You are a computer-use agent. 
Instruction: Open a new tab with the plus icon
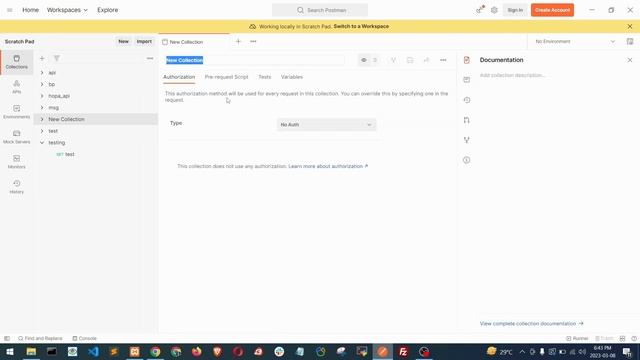(238, 41)
